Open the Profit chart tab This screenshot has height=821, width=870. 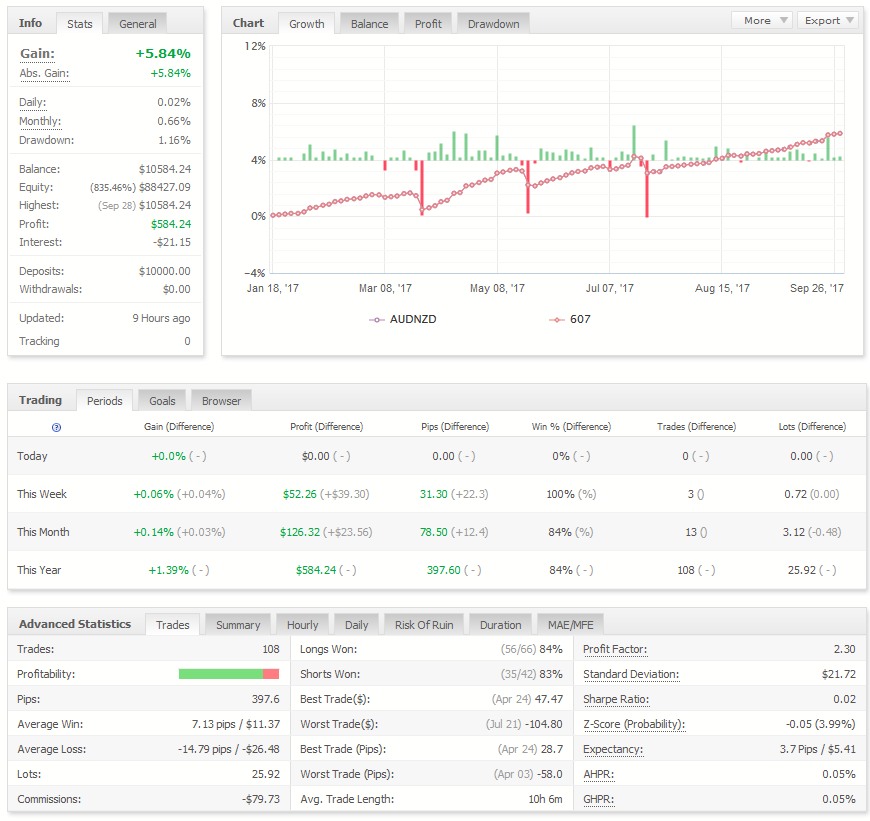[x=428, y=24]
